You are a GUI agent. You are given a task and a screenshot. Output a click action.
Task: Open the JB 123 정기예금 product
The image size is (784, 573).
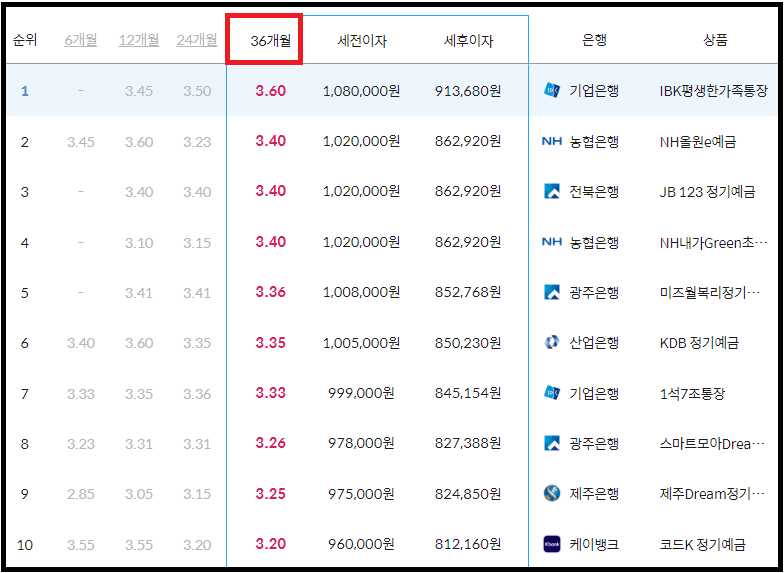tap(708, 192)
